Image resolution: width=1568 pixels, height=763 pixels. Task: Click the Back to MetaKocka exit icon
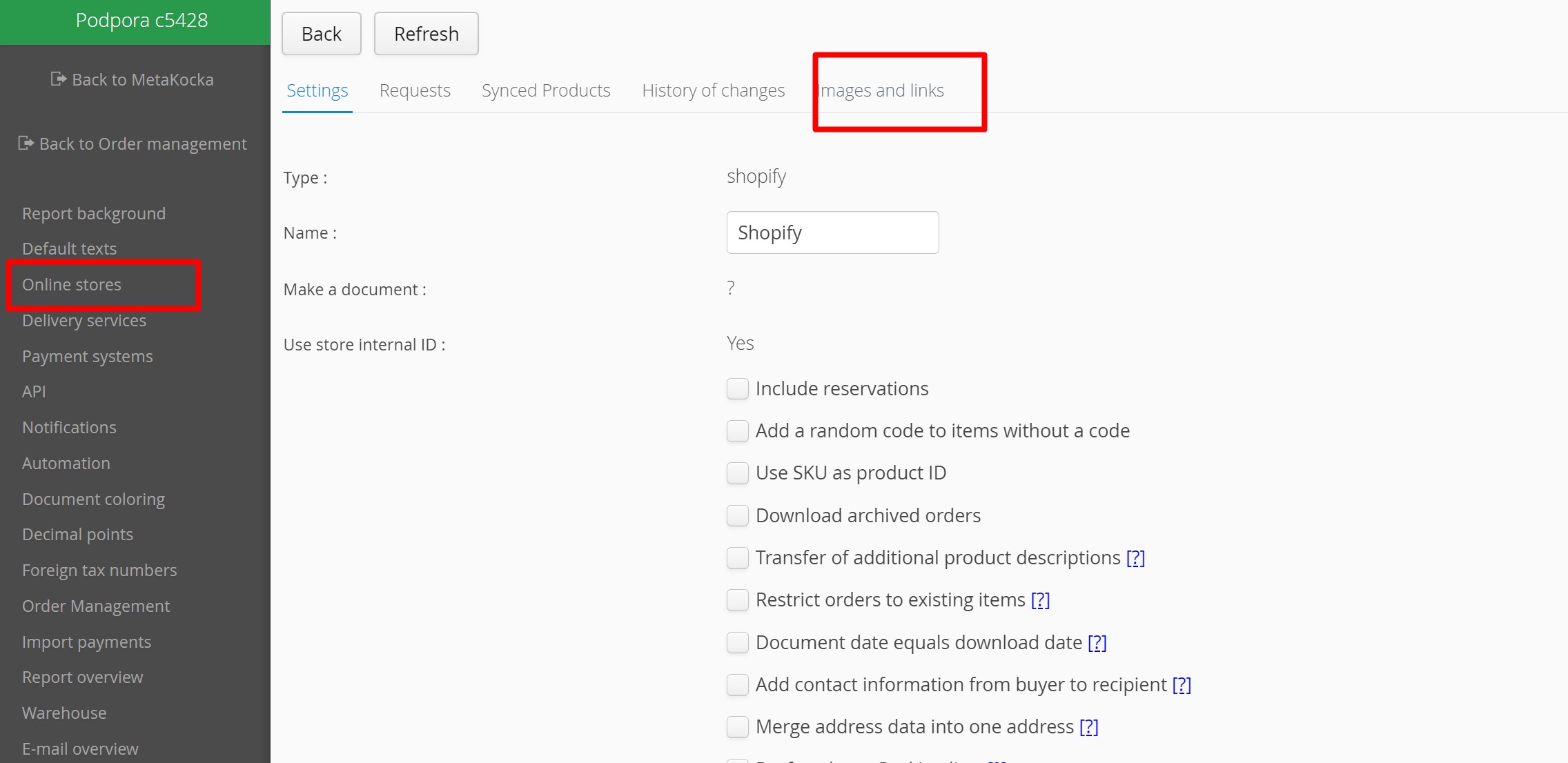point(59,79)
